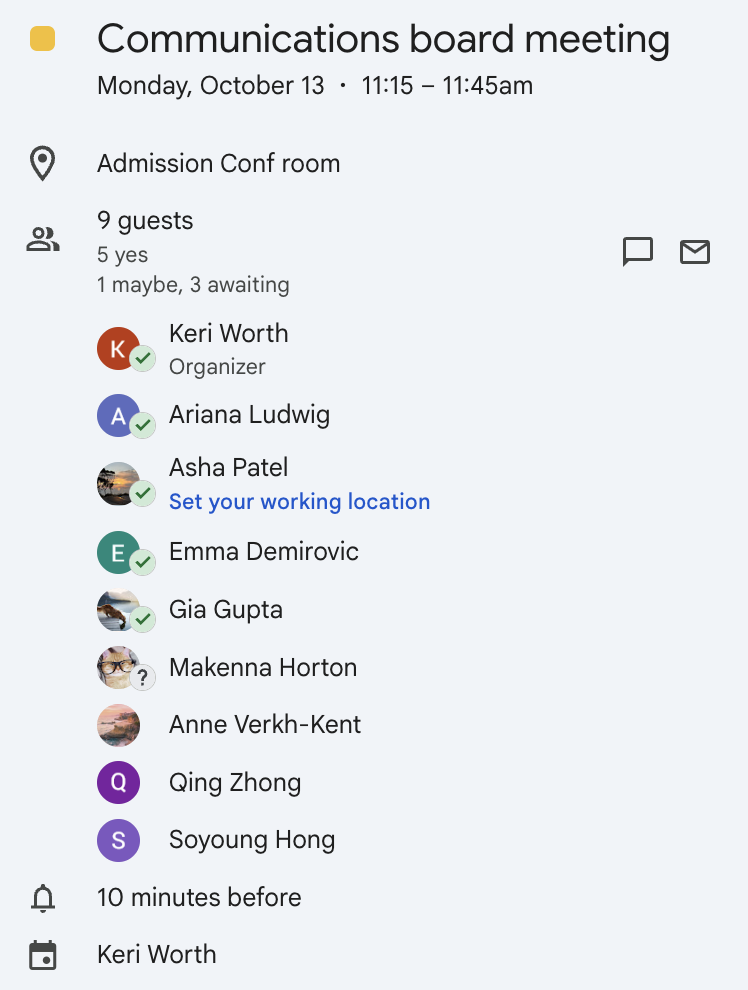Click Makenna Horton's profile photo
The height and width of the screenshot is (990, 748).
(118, 668)
